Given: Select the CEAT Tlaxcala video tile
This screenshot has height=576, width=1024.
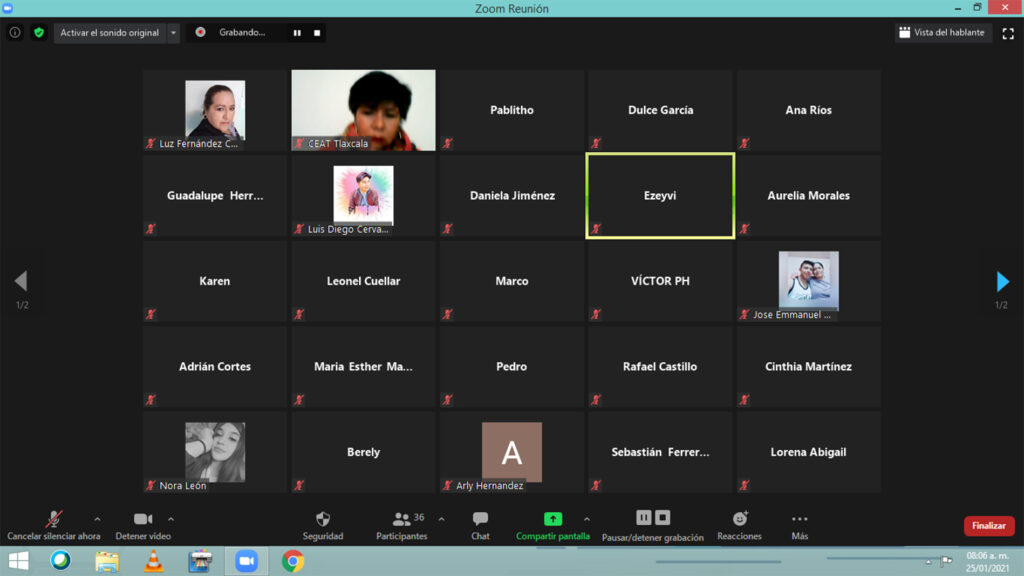Looking at the screenshot, I should tap(363, 110).
